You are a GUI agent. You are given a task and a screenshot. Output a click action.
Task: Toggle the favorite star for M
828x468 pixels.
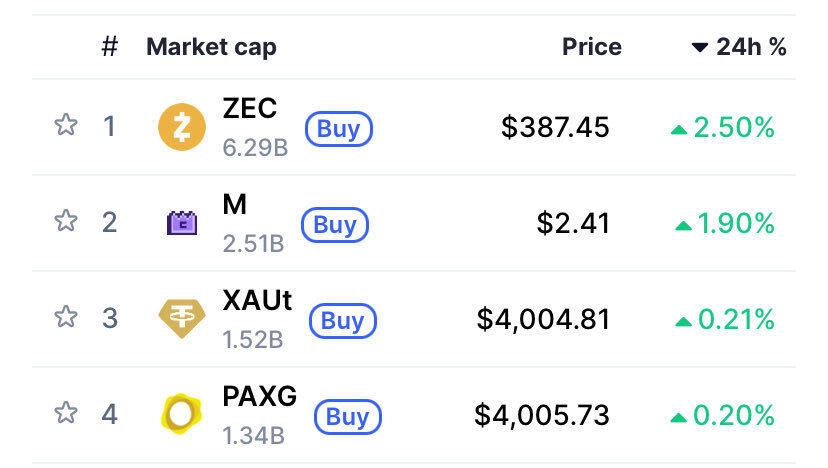[66, 221]
